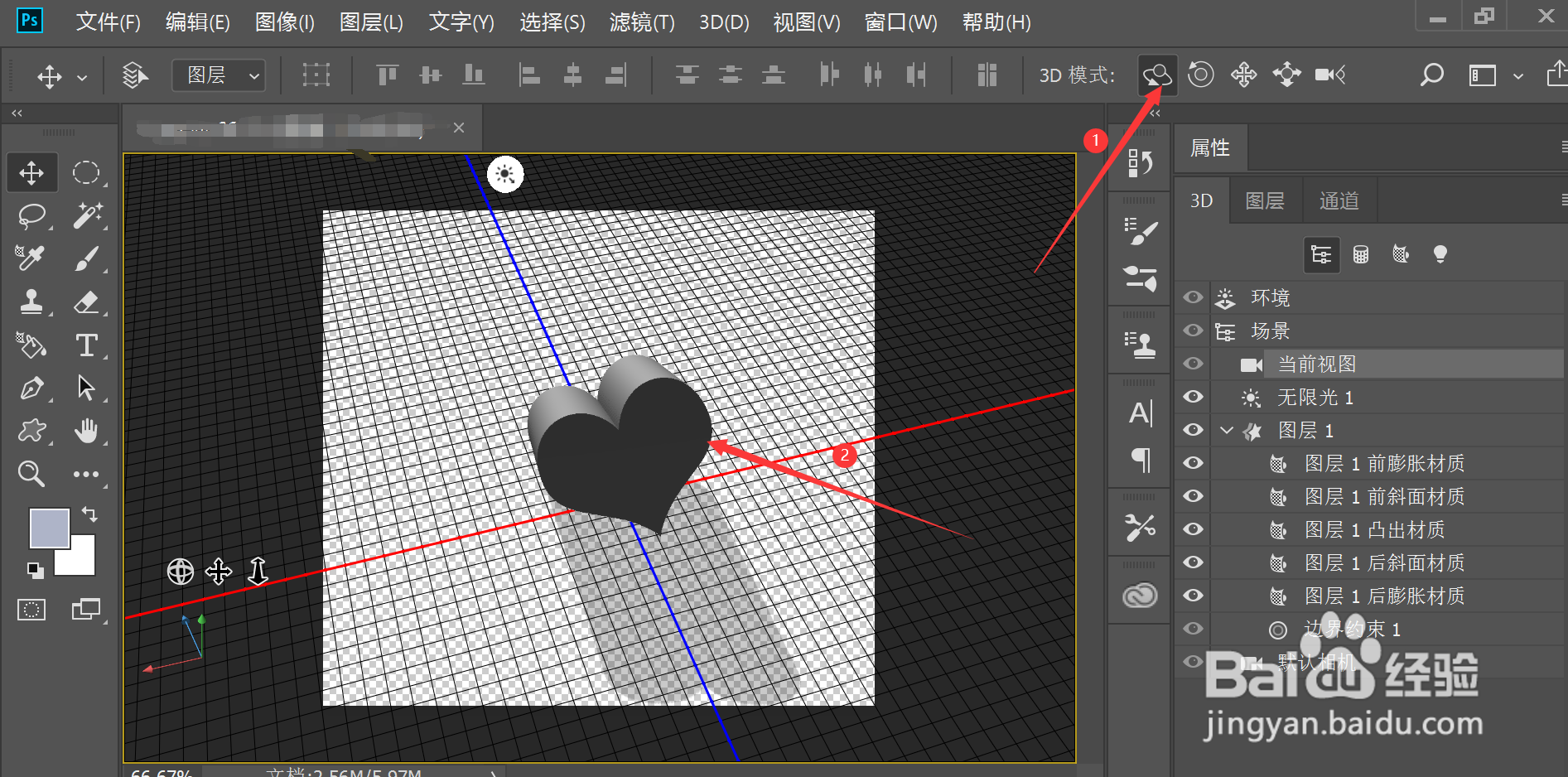
Task: Collapse the right panels double-arrow
Action: 1155,113
